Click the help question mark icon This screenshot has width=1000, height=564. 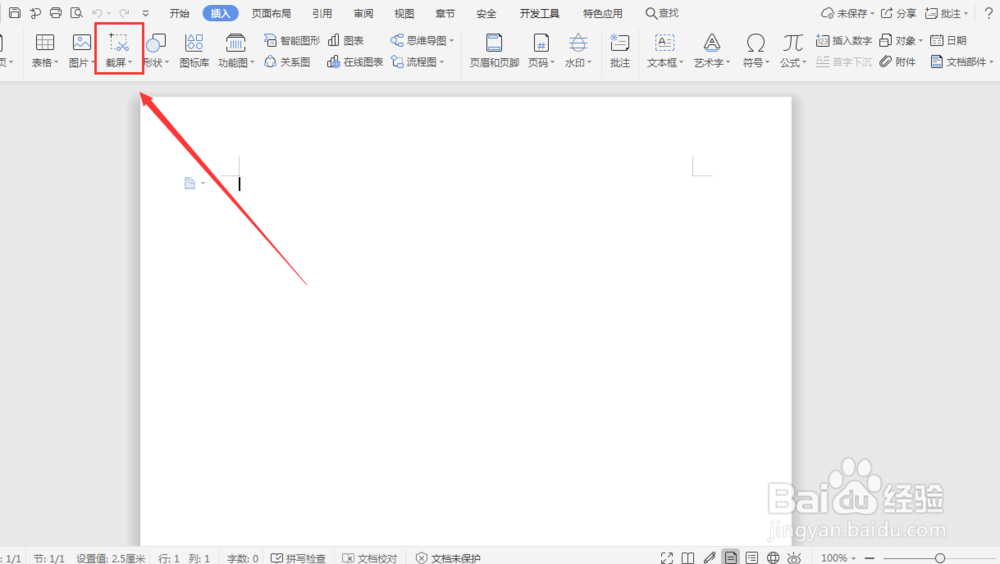(x=989, y=13)
